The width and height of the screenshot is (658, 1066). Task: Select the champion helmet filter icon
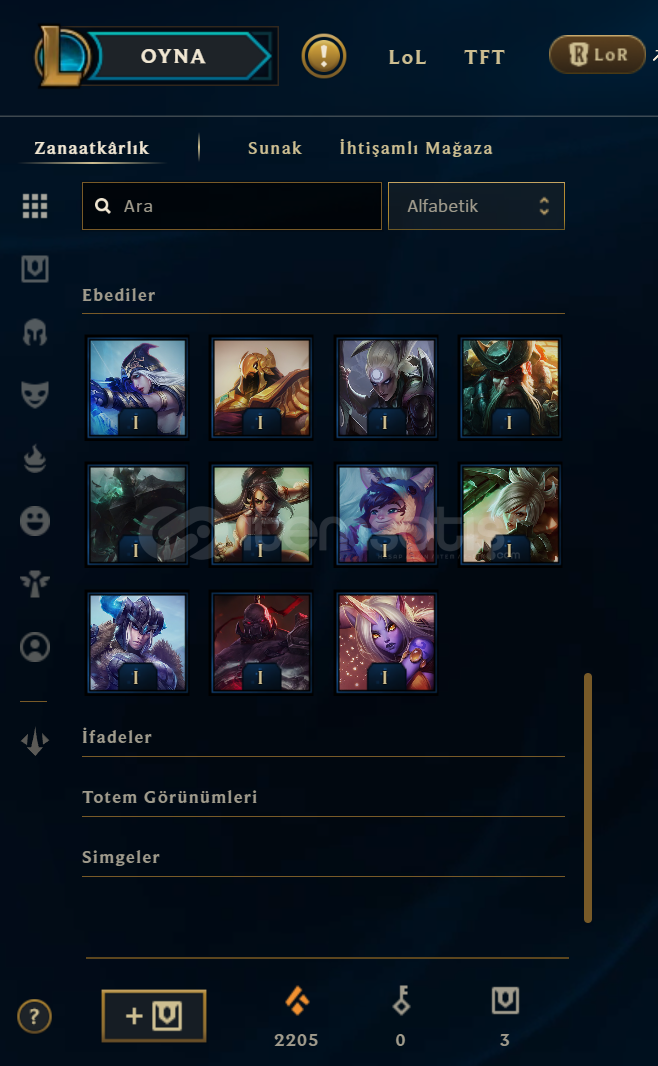(35, 332)
